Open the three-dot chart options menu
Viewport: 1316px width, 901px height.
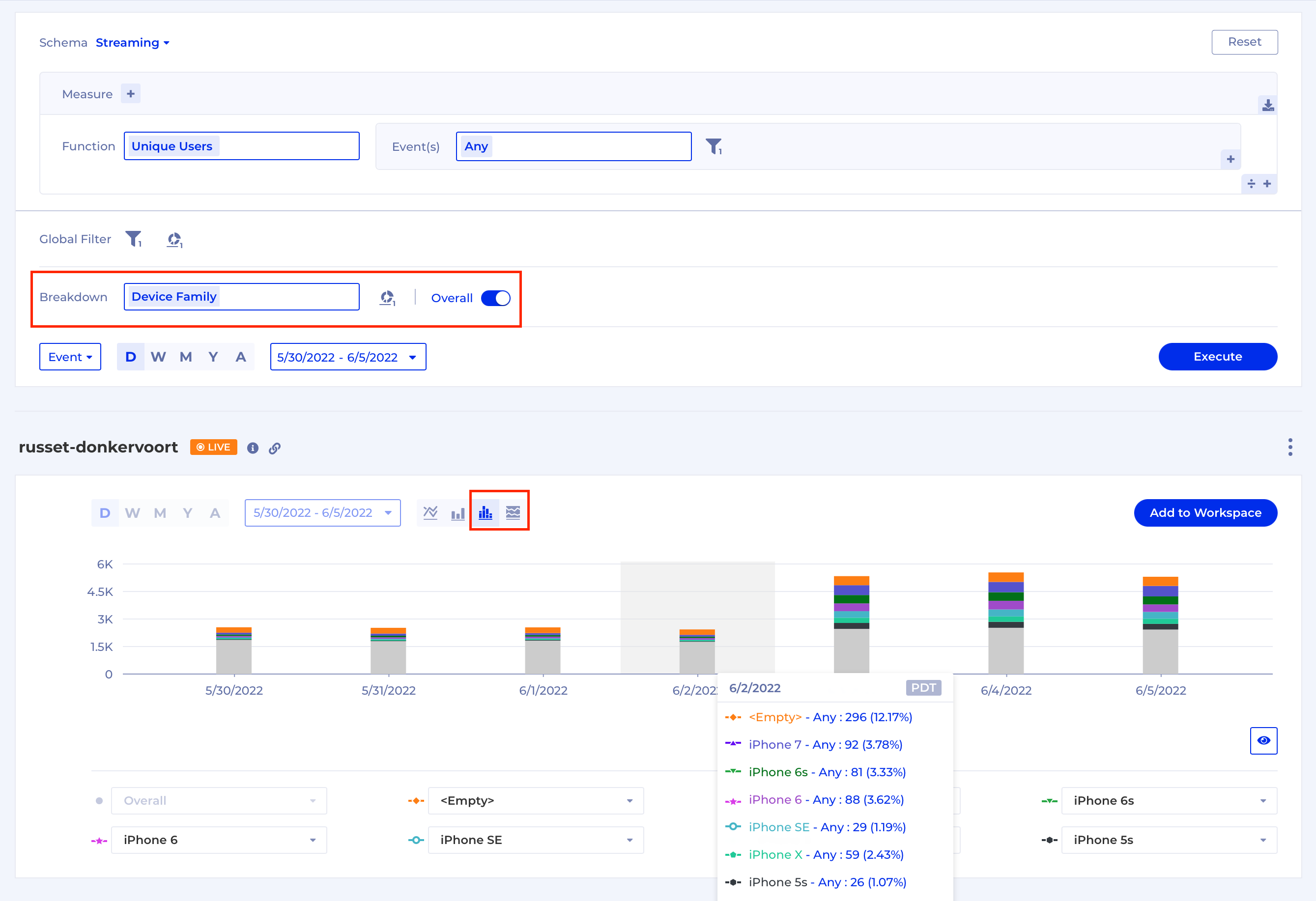point(1290,447)
